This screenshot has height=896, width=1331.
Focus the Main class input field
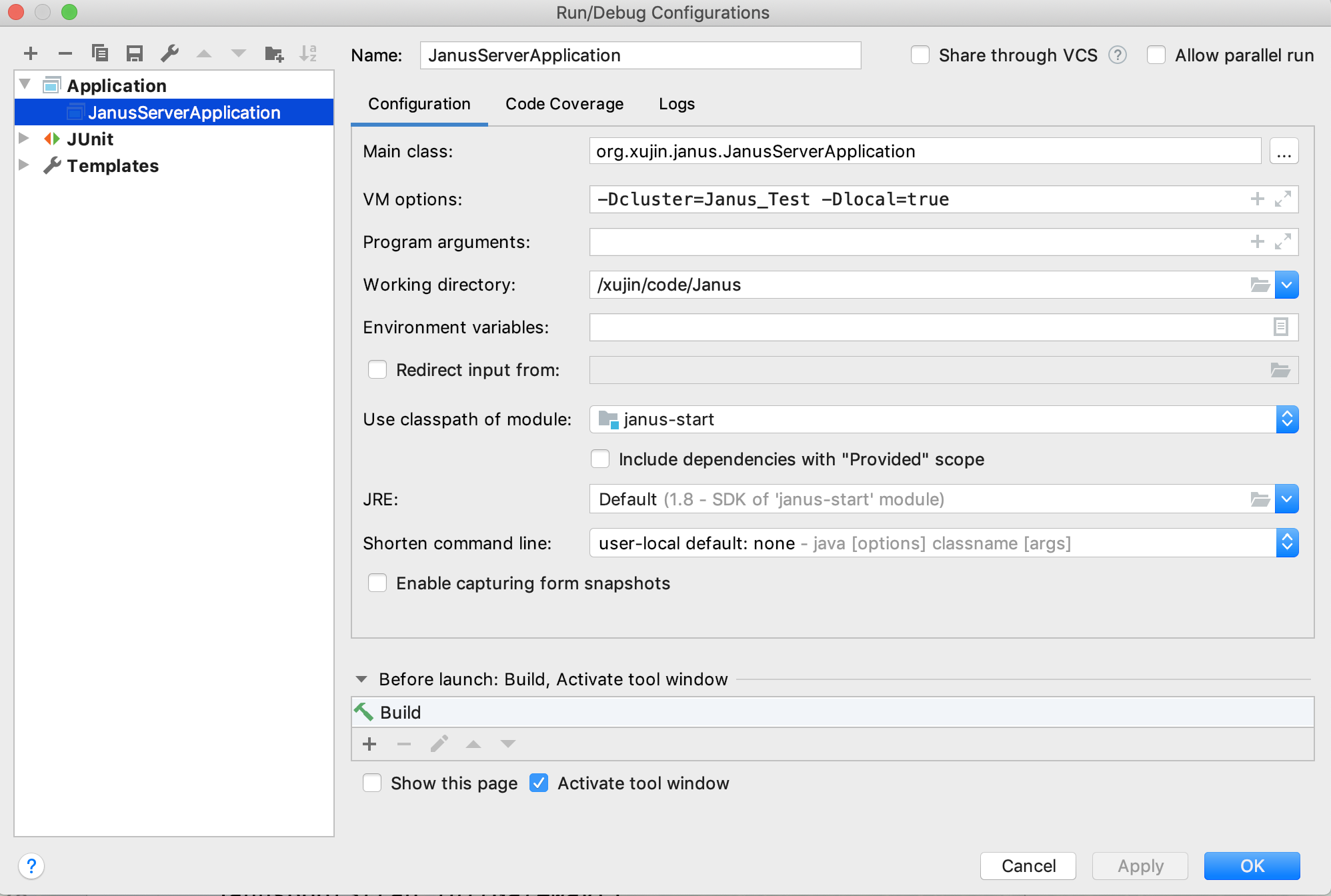pos(926,151)
